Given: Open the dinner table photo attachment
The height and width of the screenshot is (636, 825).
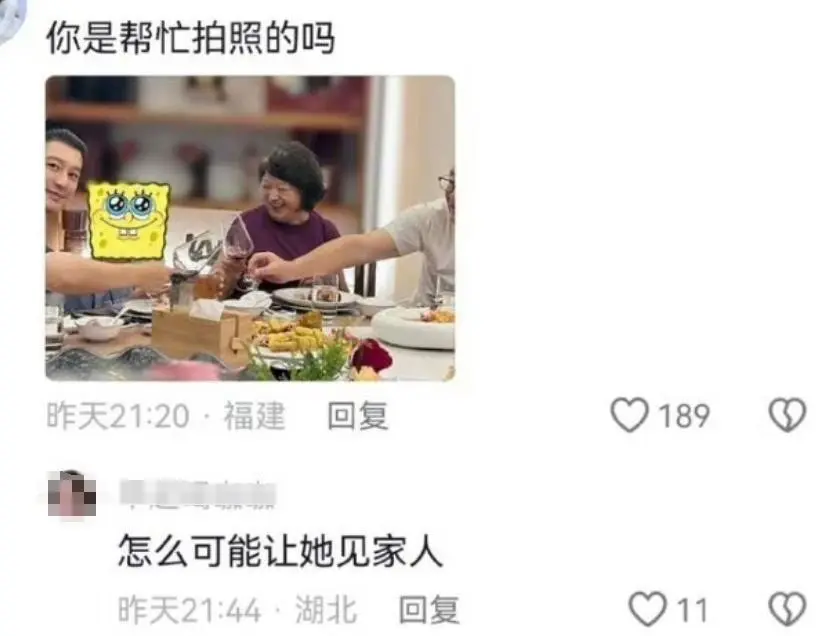Looking at the screenshot, I should (x=250, y=228).
